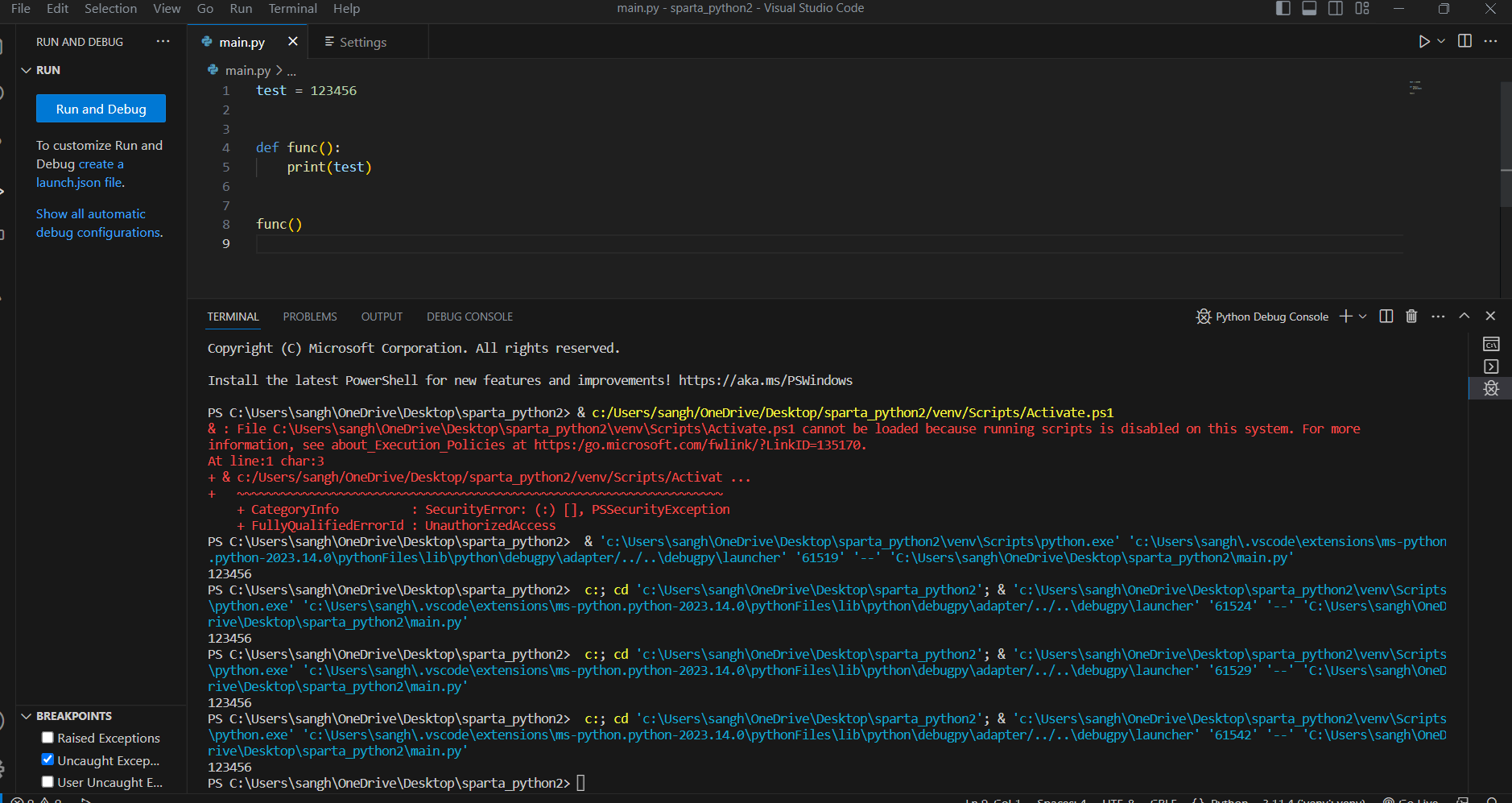Image resolution: width=1512 pixels, height=803 pixels.
Task: Click the 'test = 123456' code line
Action: tap(306, 90)
